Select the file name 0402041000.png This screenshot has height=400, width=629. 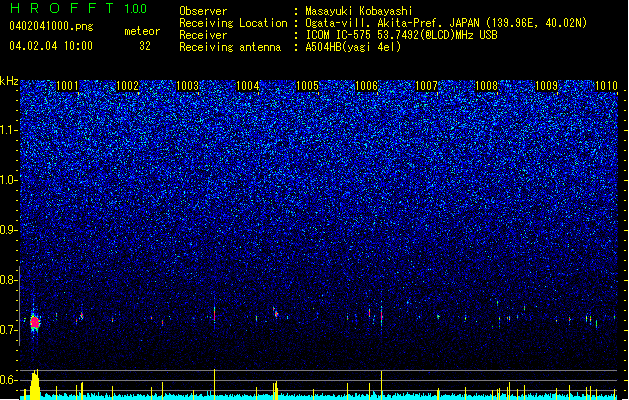click(51, 26)
